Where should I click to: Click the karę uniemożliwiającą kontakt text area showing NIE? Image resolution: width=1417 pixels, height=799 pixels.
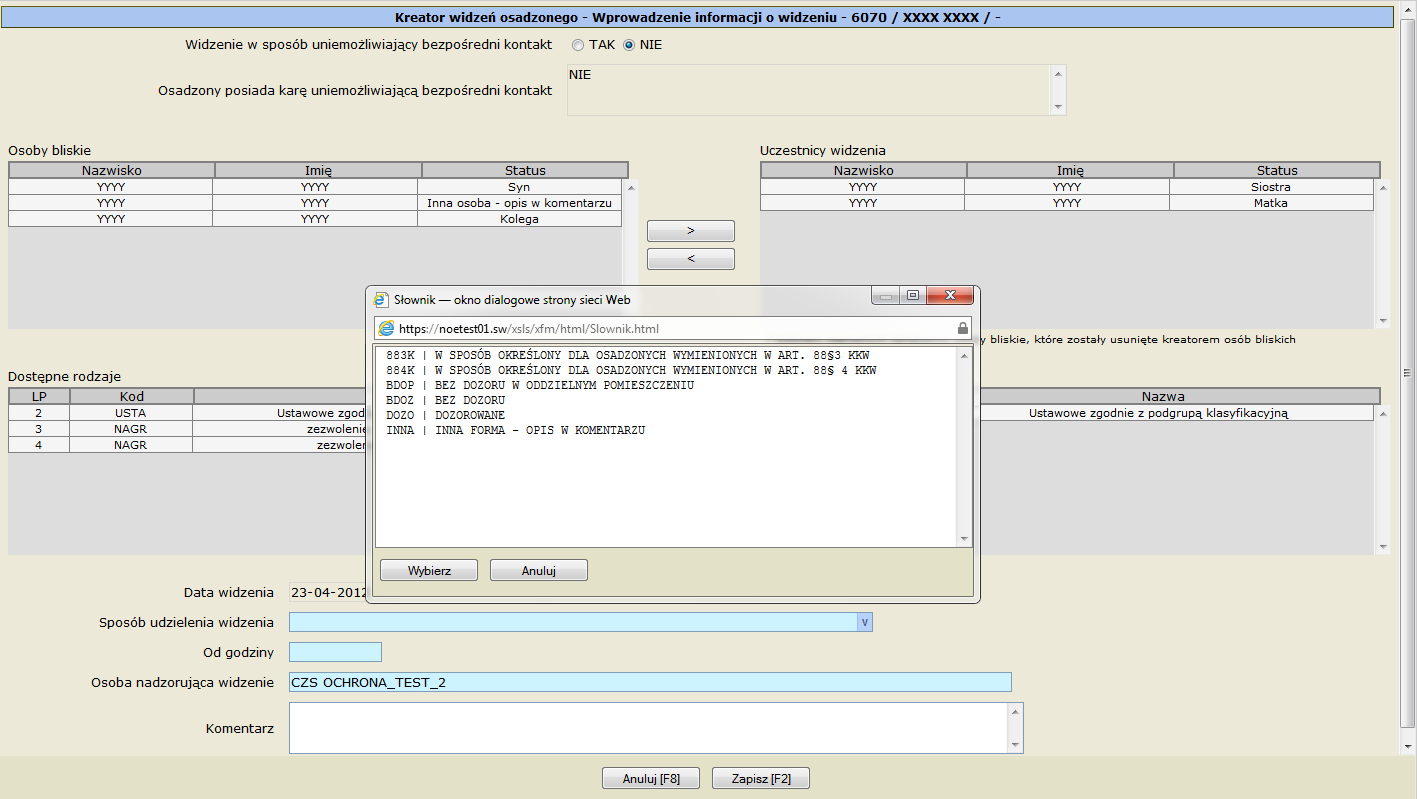tap(809, 90)
